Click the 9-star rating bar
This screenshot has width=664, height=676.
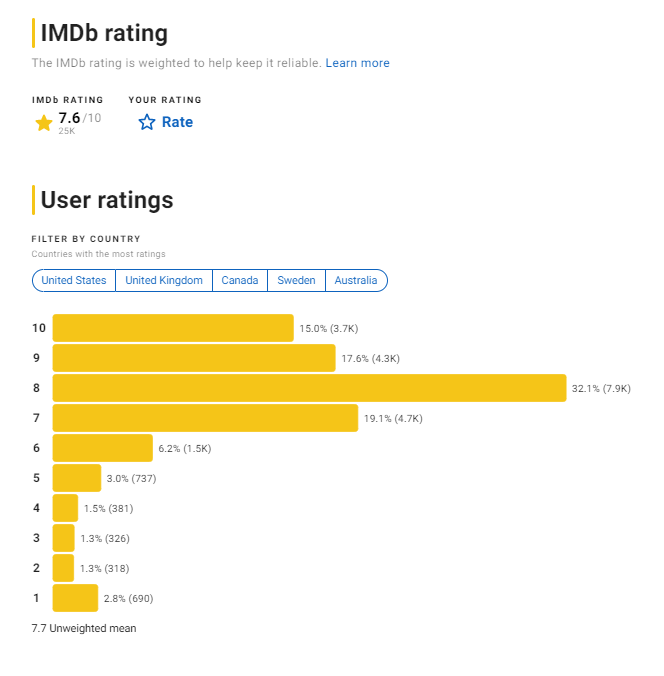pos(194,358)
